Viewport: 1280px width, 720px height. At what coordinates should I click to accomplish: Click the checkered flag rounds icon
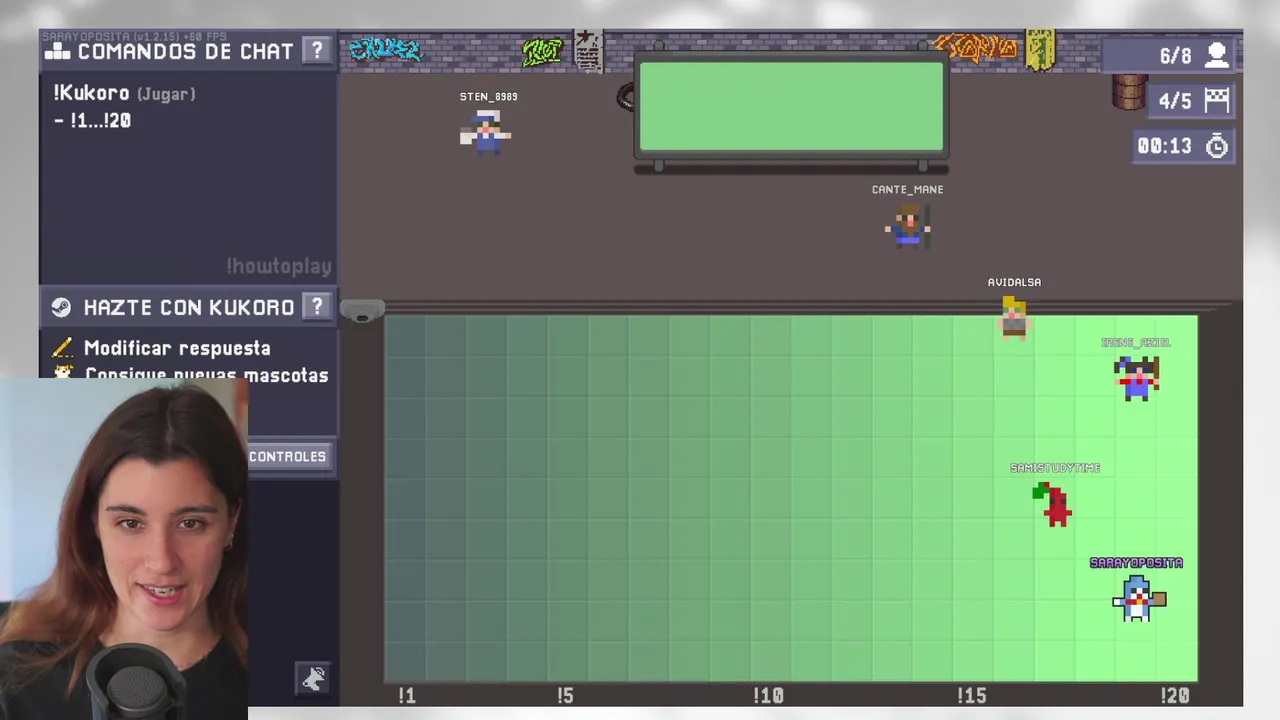click(1216, 100)
